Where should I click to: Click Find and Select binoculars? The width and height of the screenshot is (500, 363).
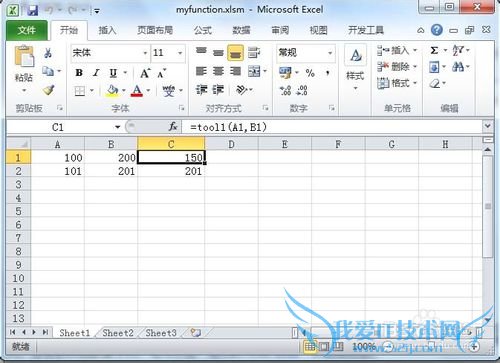pos(458,67)
